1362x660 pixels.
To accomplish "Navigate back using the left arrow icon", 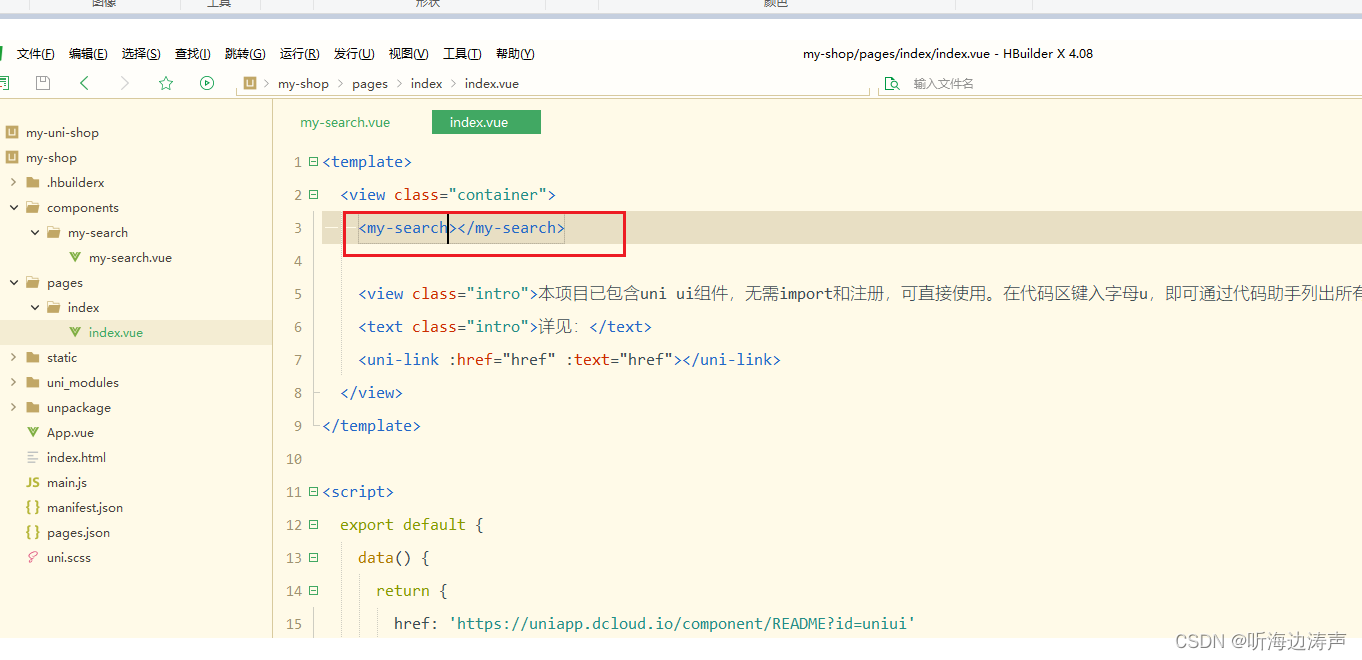I will point(84,83).
